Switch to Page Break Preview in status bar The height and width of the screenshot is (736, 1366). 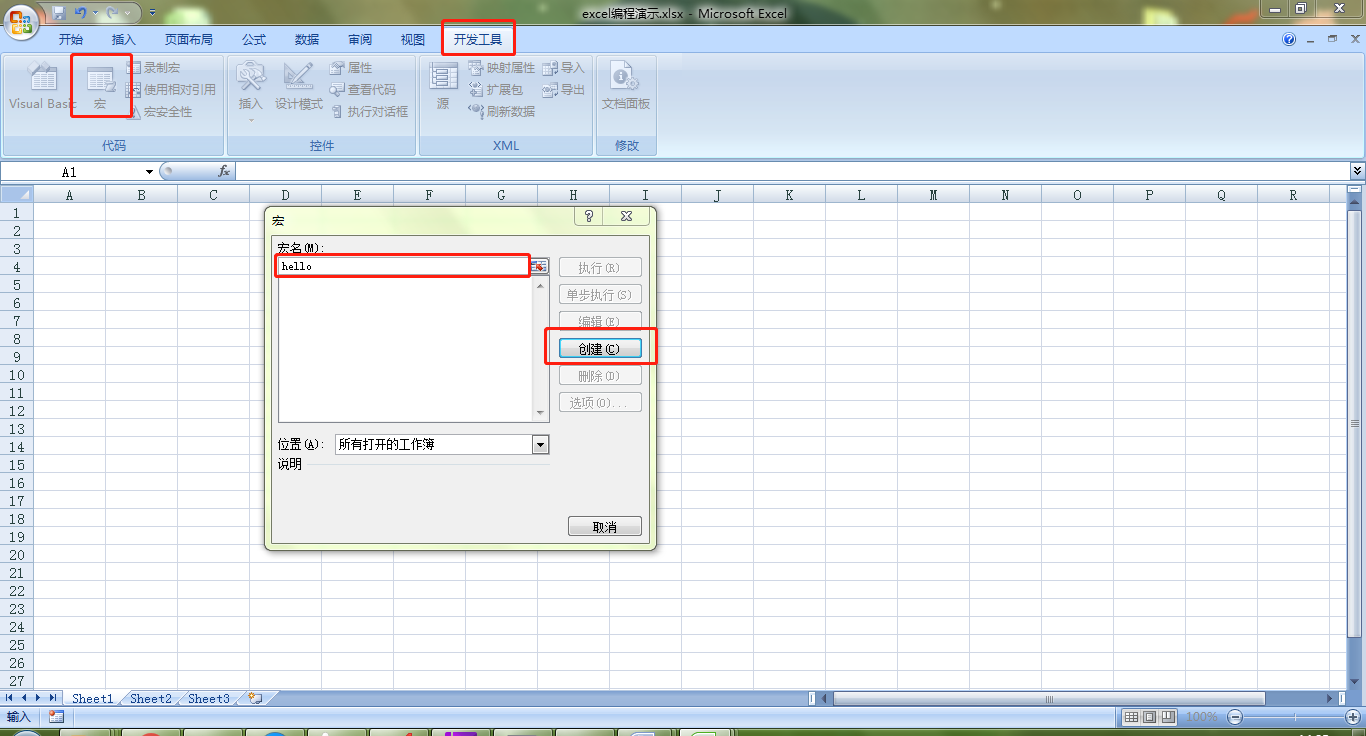[x=1167, y=717]
